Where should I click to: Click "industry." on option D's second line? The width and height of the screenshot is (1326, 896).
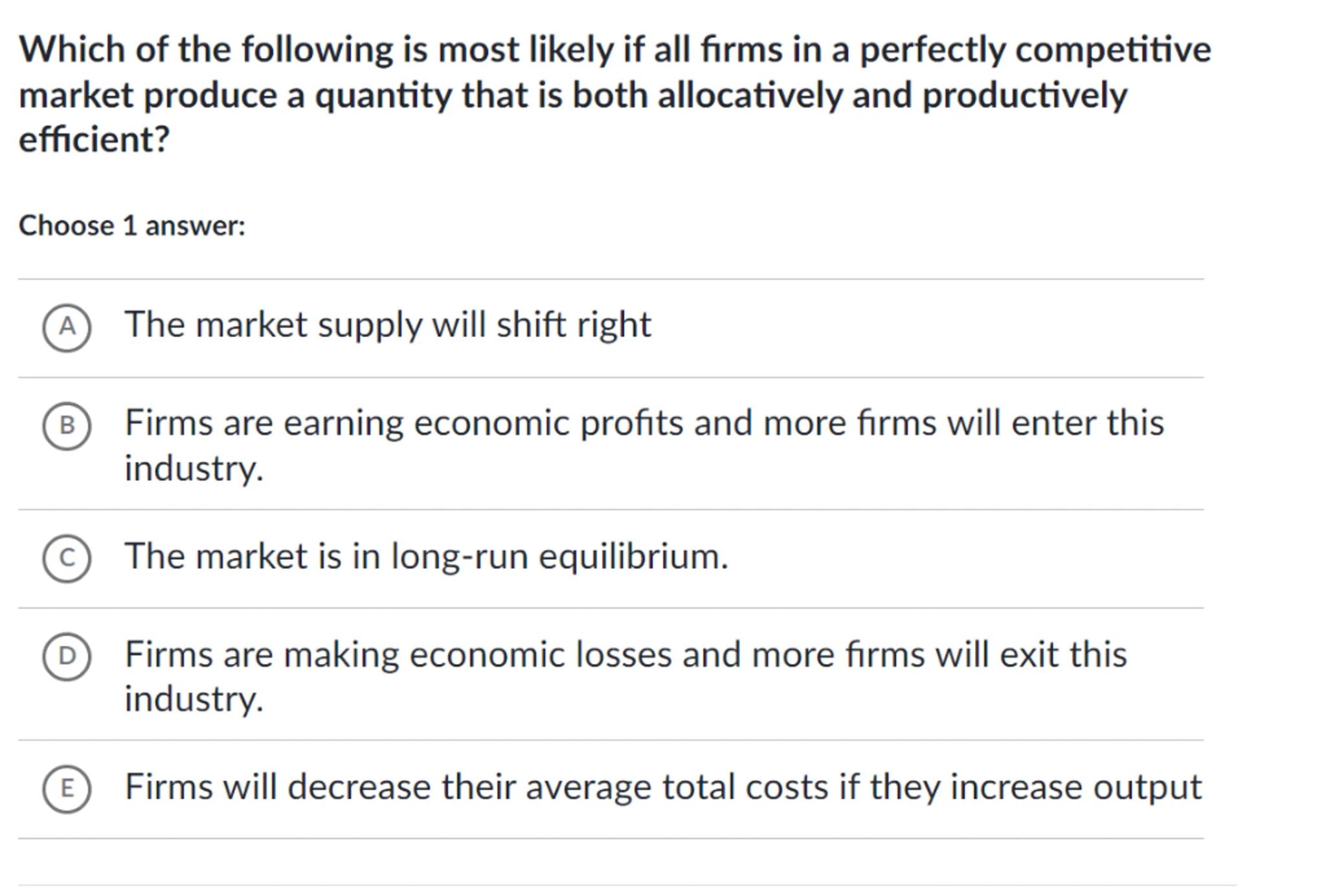coord(194,699)
